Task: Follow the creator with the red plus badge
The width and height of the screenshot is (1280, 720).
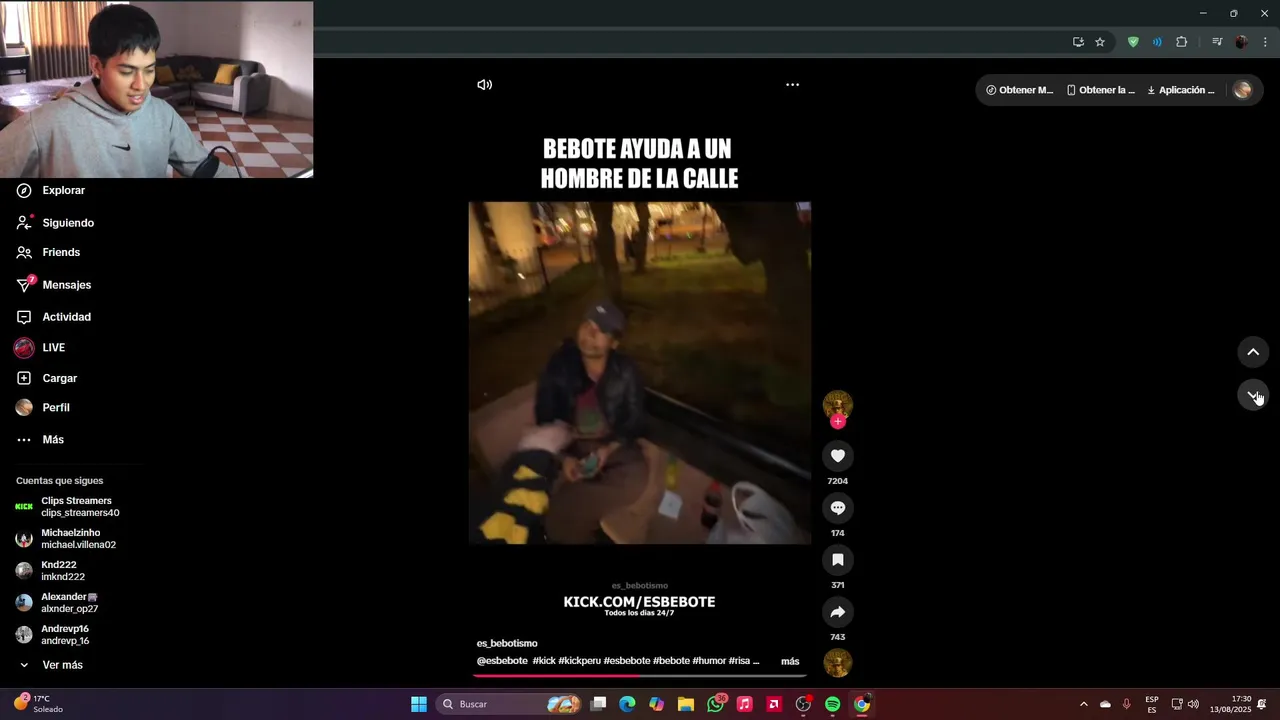Action: [x=838, y=422]
